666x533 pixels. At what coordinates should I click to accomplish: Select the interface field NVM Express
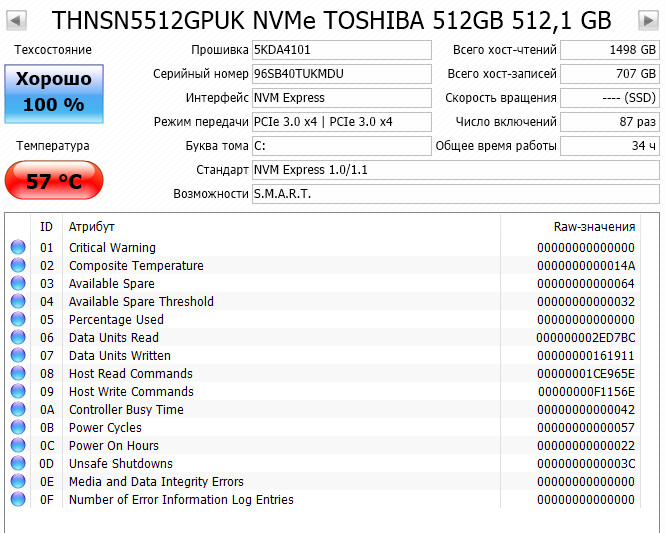click(341, 98)
